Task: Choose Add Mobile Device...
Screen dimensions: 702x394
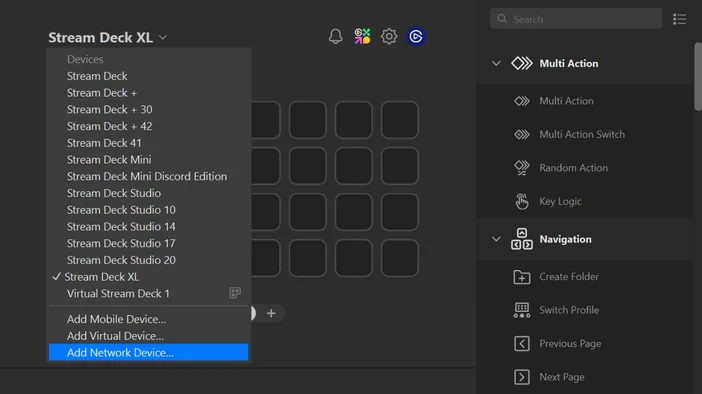Action: click(148, 319)
